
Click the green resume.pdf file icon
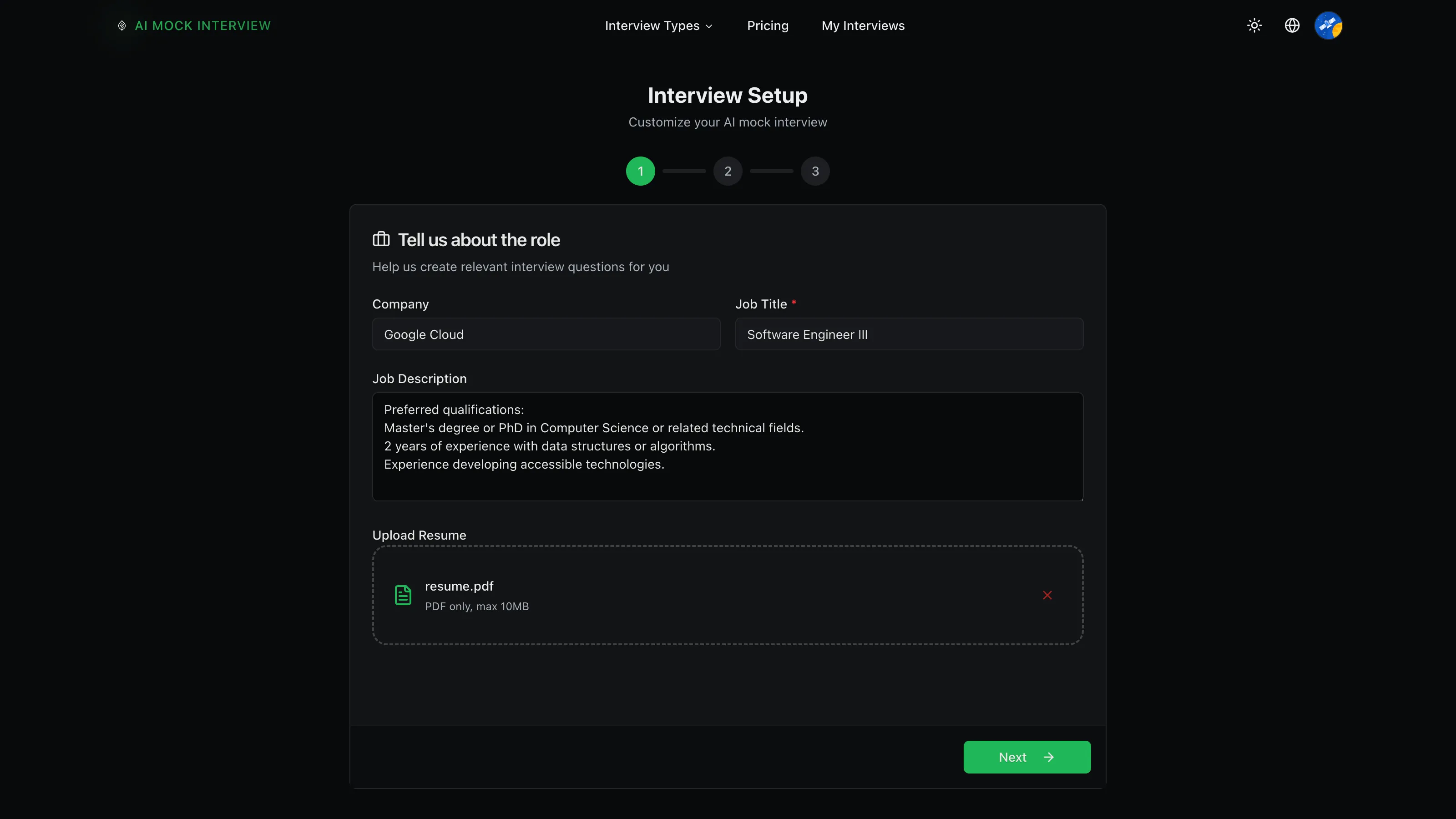tap(403, 595)
